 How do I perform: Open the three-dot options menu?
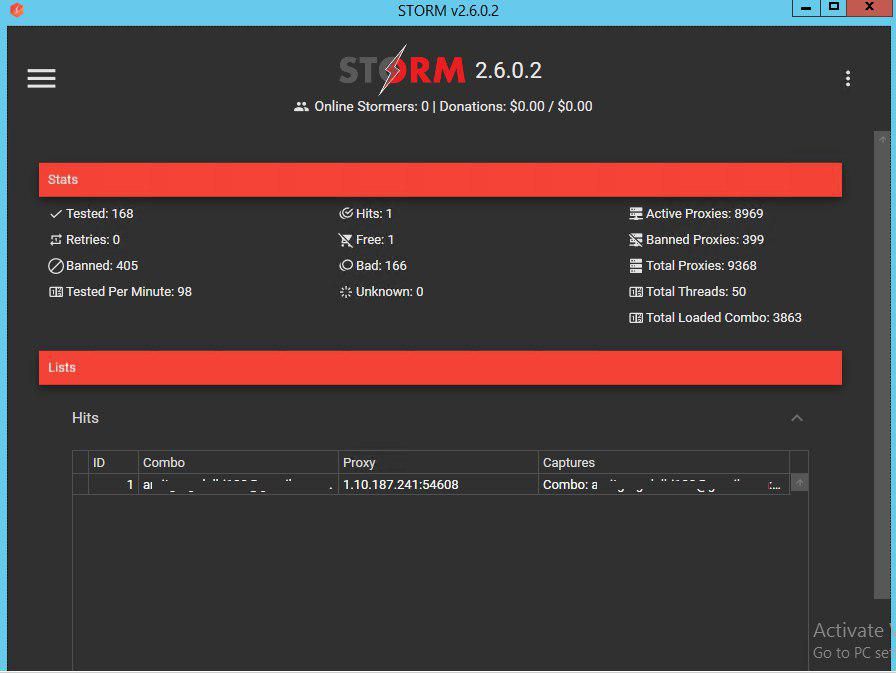pyautogui.click(x=848, y=78)
